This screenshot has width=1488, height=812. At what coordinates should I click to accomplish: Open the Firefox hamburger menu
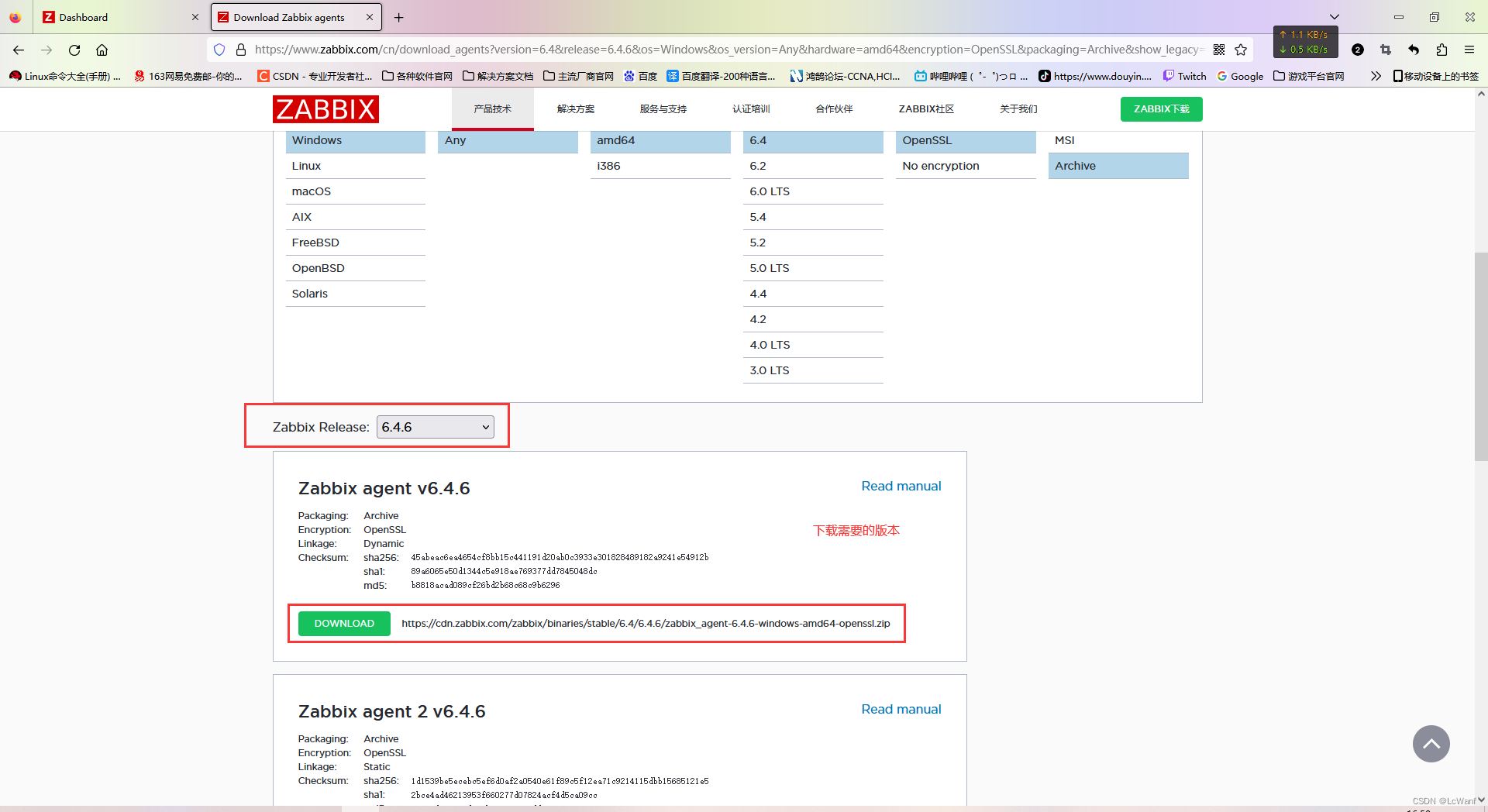click(1469, 50)
